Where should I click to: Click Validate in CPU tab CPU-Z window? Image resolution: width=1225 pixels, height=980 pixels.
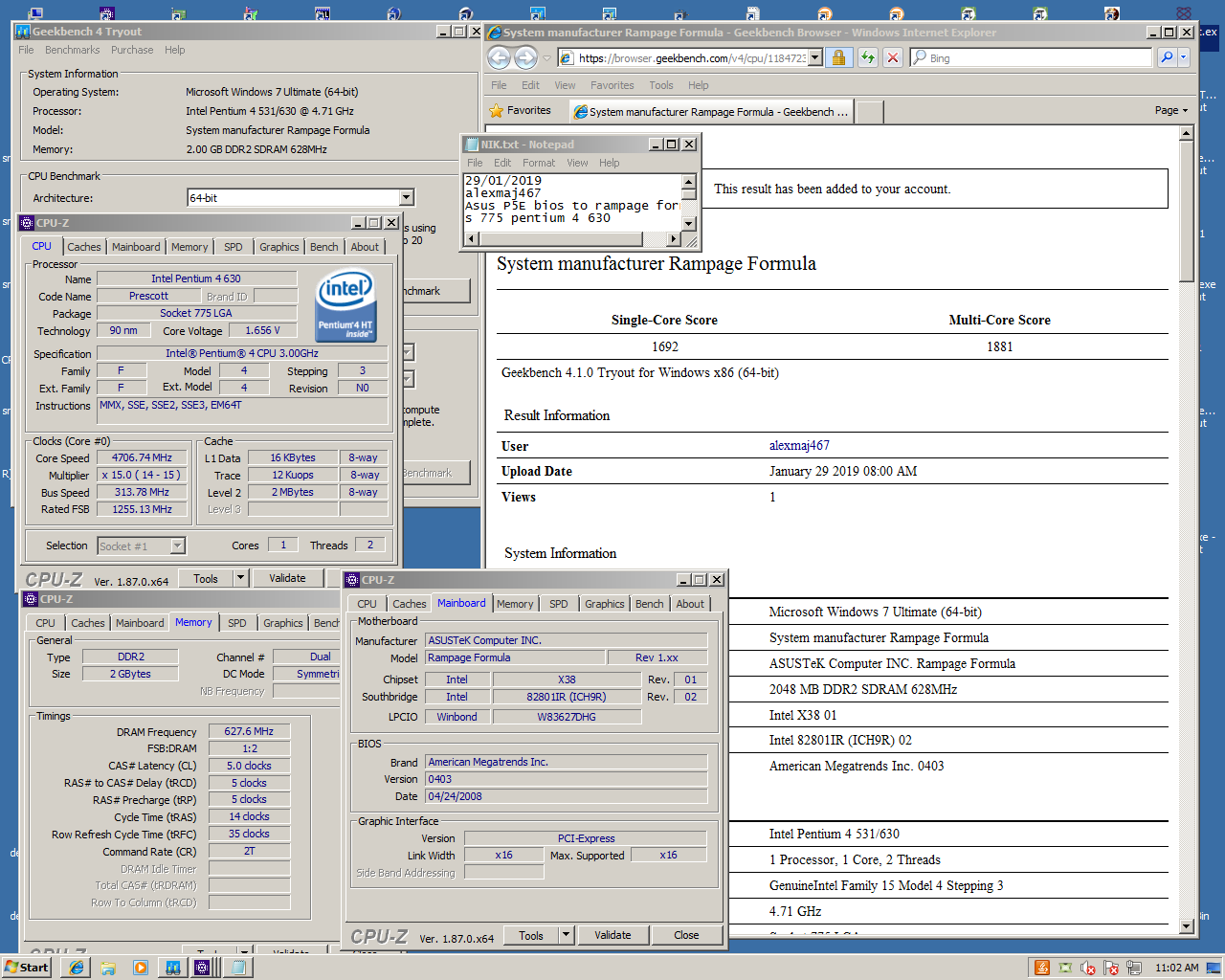pyautogui.click(x=287, y=578)
